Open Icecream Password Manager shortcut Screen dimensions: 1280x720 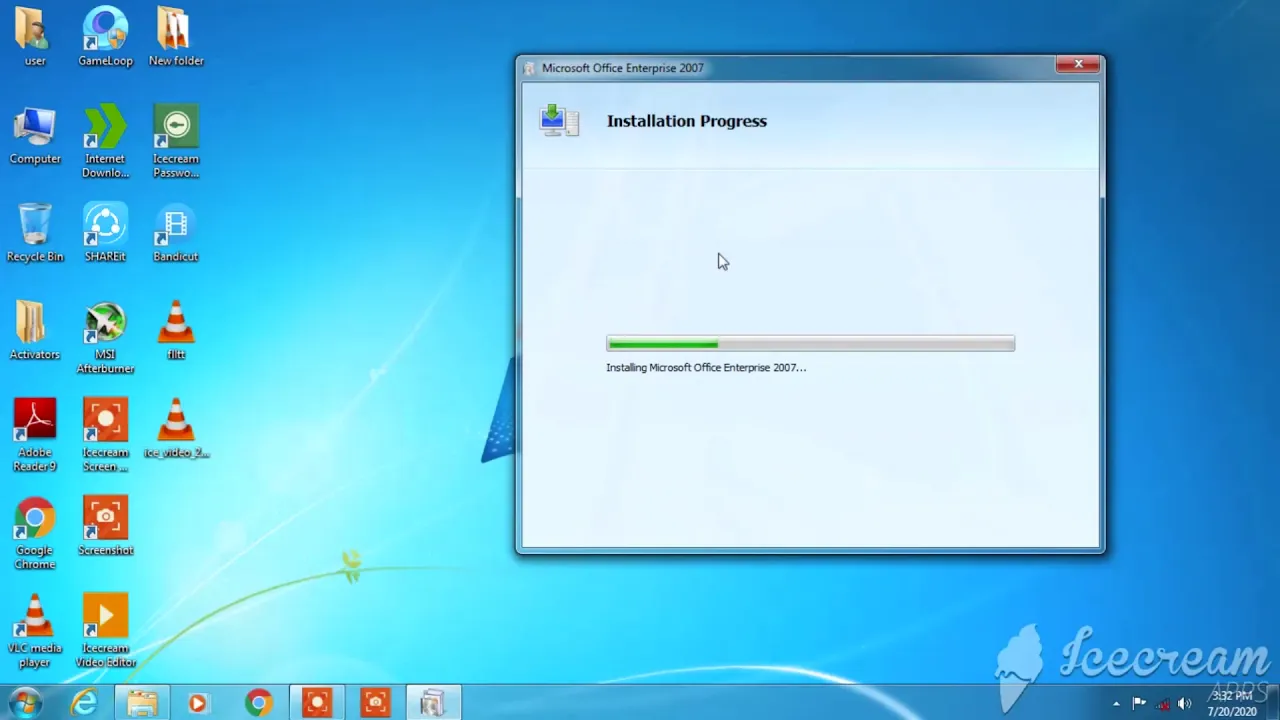176,141
